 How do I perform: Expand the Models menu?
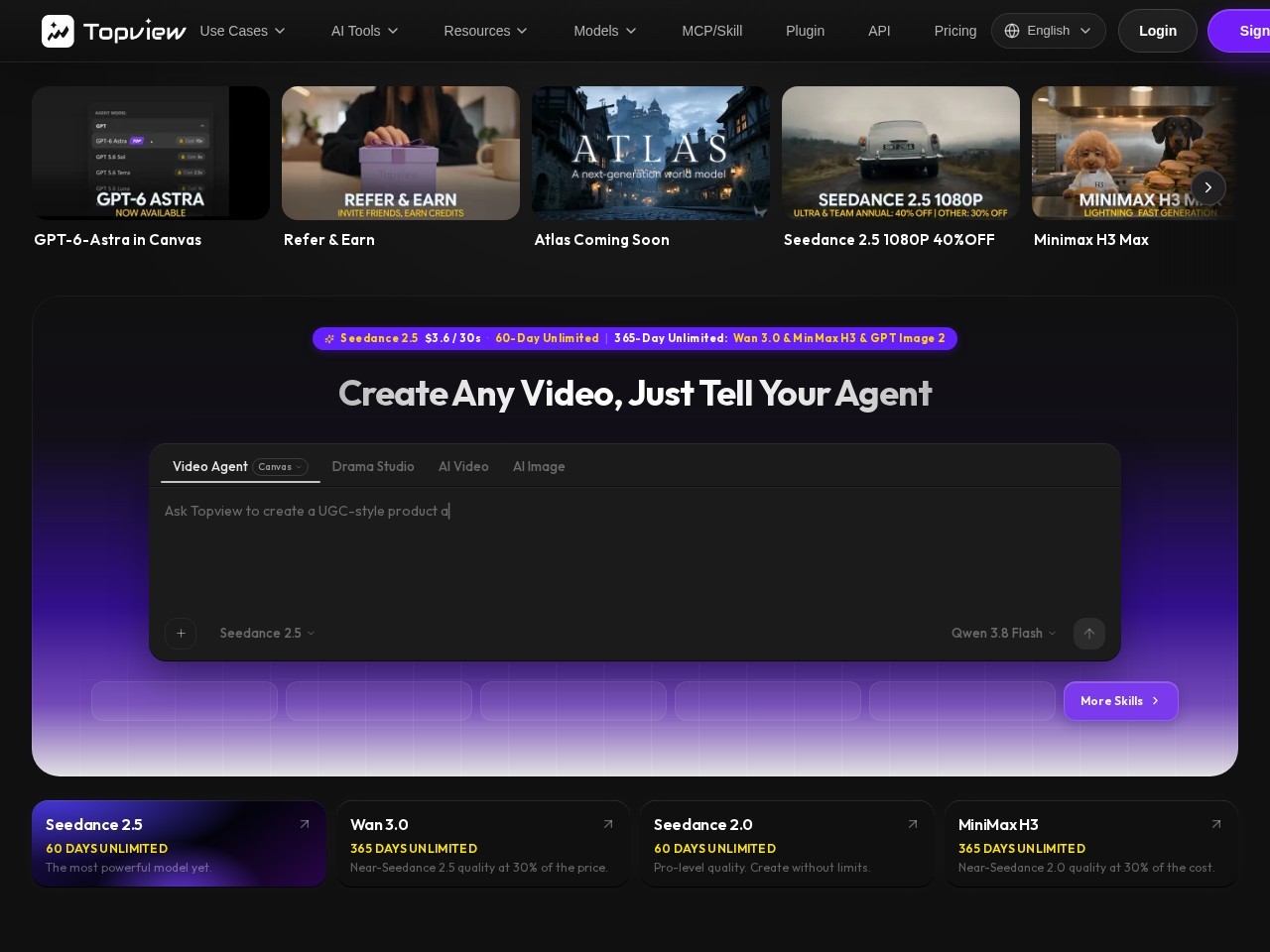click(605, 31)
